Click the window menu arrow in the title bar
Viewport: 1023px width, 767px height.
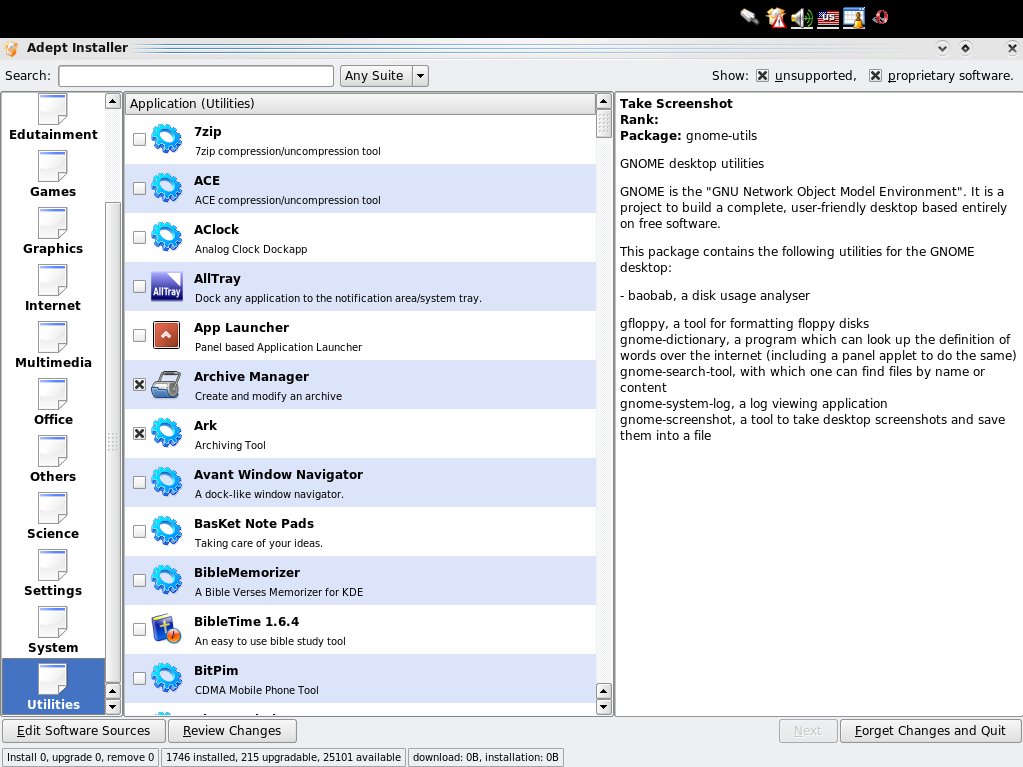click(942, 48)
